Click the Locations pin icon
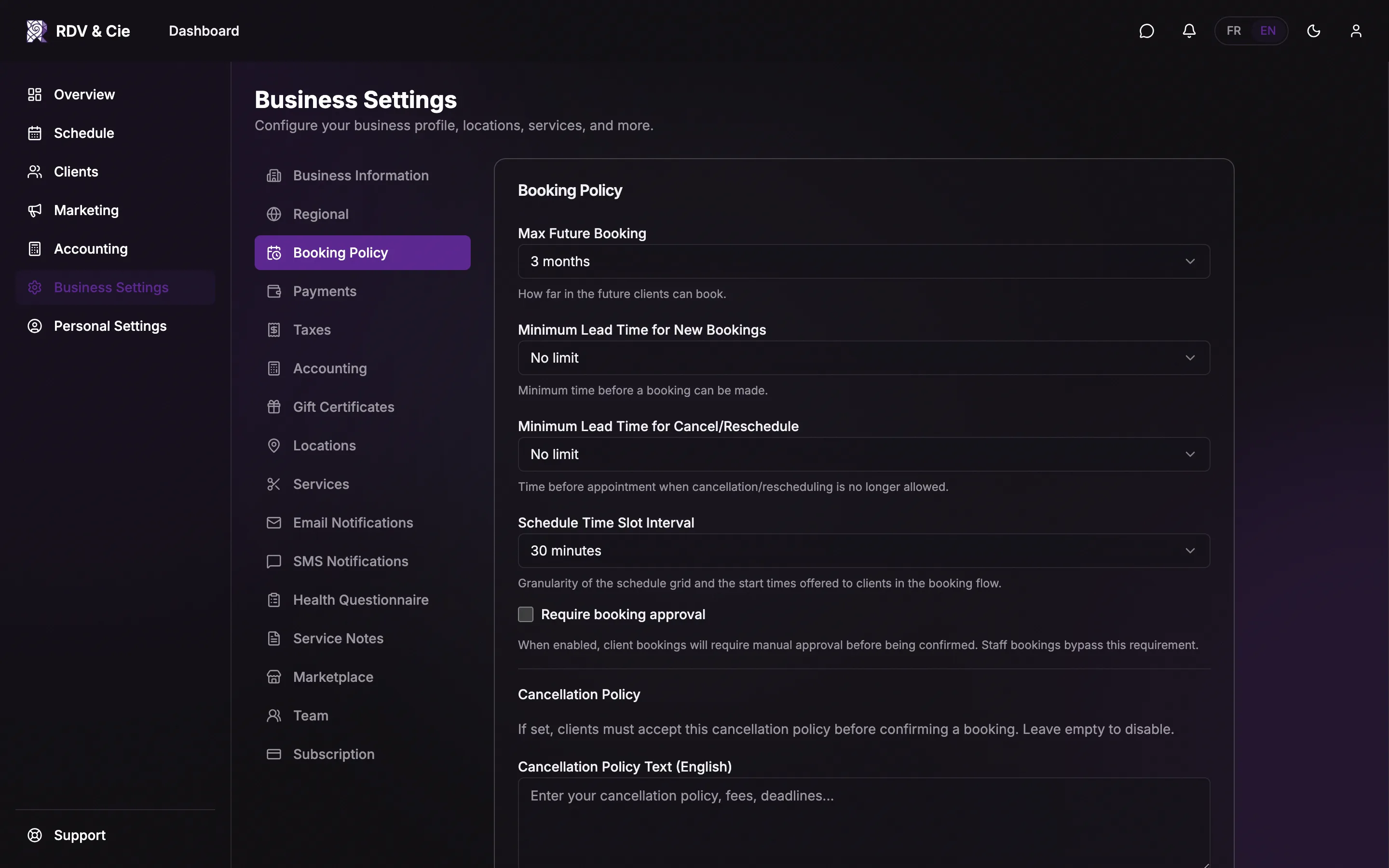 pos(274,446)
